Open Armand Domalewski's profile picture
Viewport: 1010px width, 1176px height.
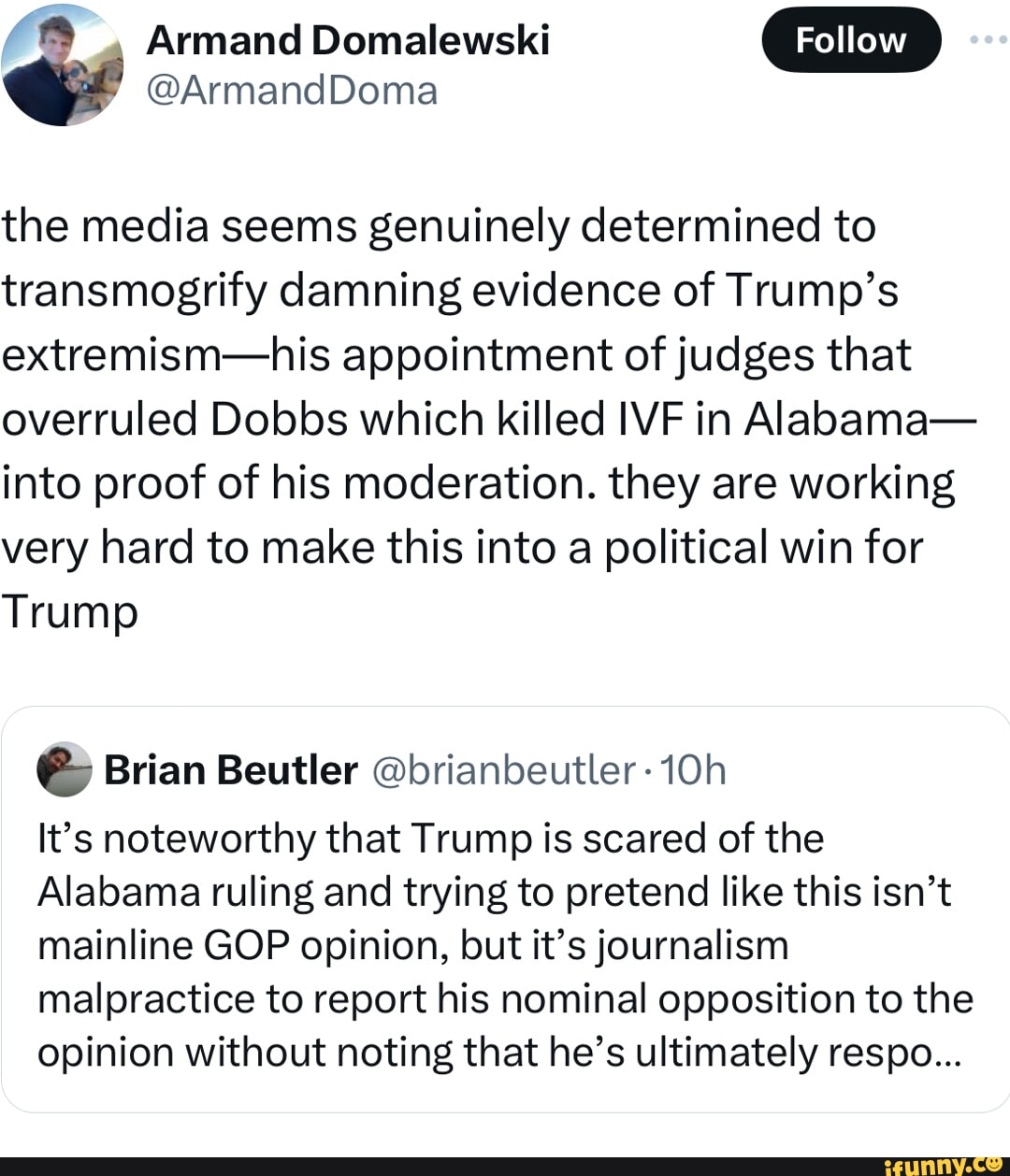[x=63, y=65]
